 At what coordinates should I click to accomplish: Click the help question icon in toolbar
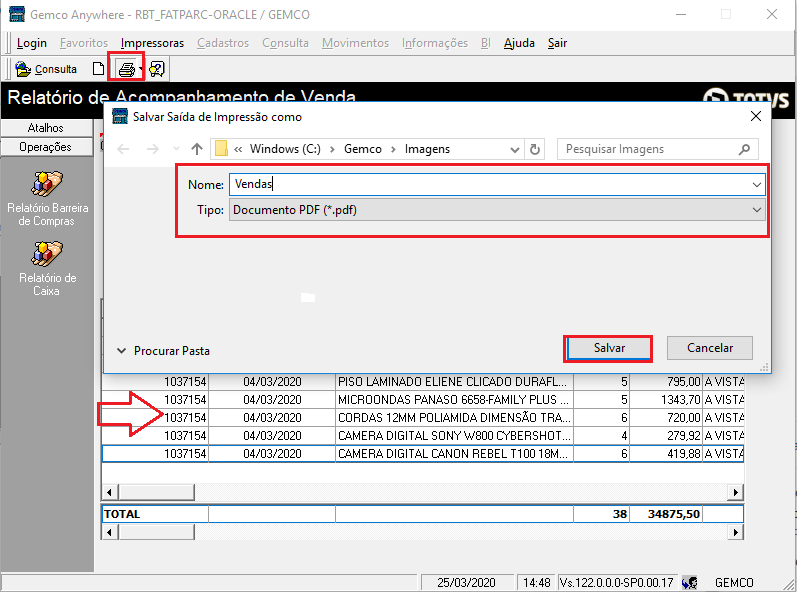click(x=157, y=69)
